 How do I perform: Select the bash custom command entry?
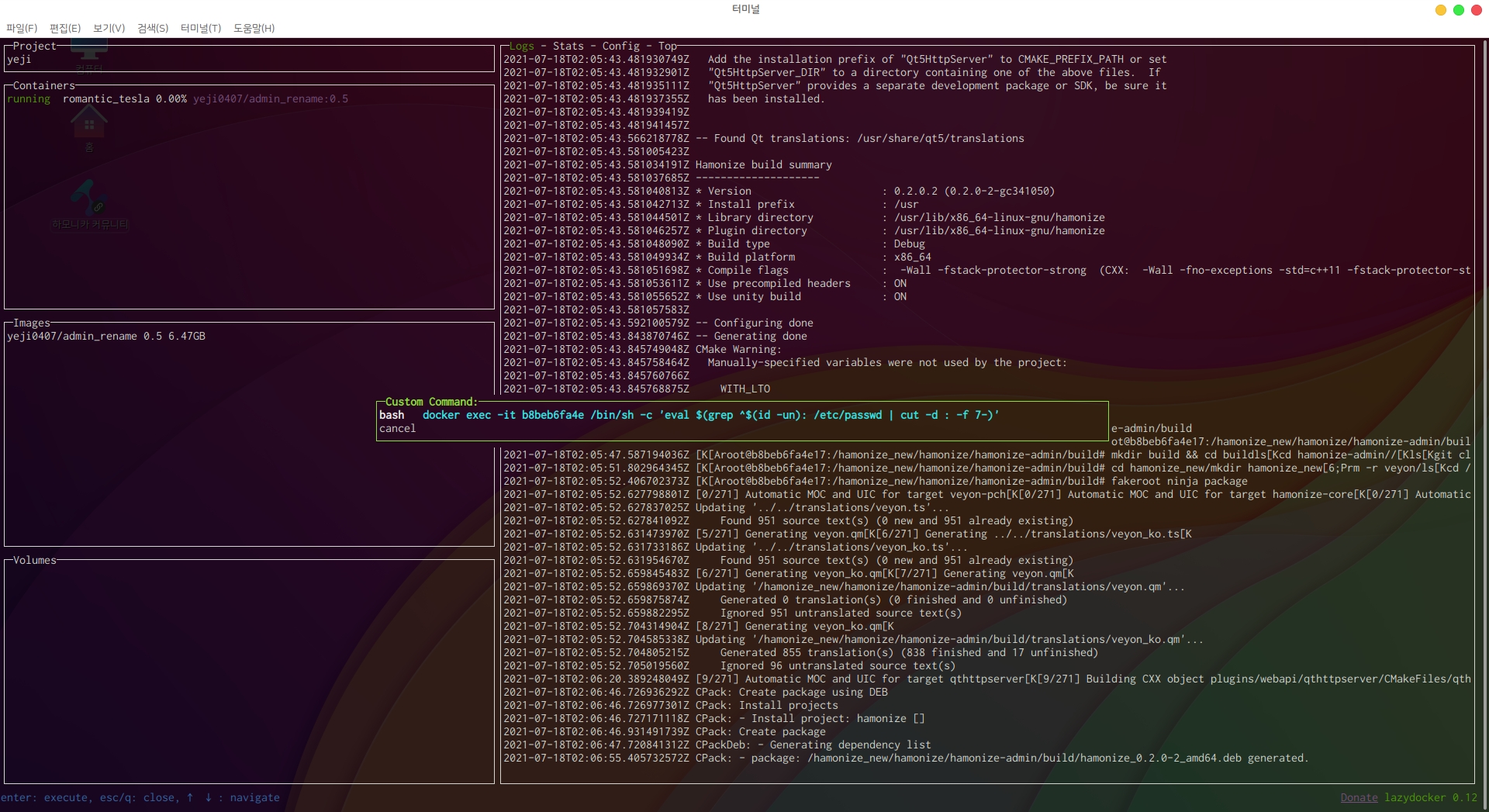point(392,415)
